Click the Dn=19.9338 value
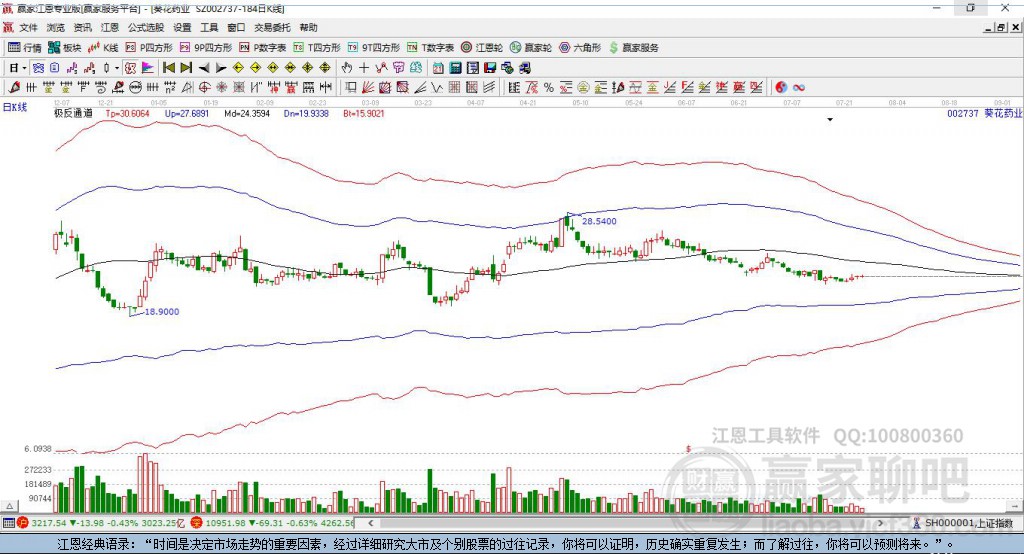The height and width of the screenshot is (554, 1024). pyautogui.click(x=306, y=113)
